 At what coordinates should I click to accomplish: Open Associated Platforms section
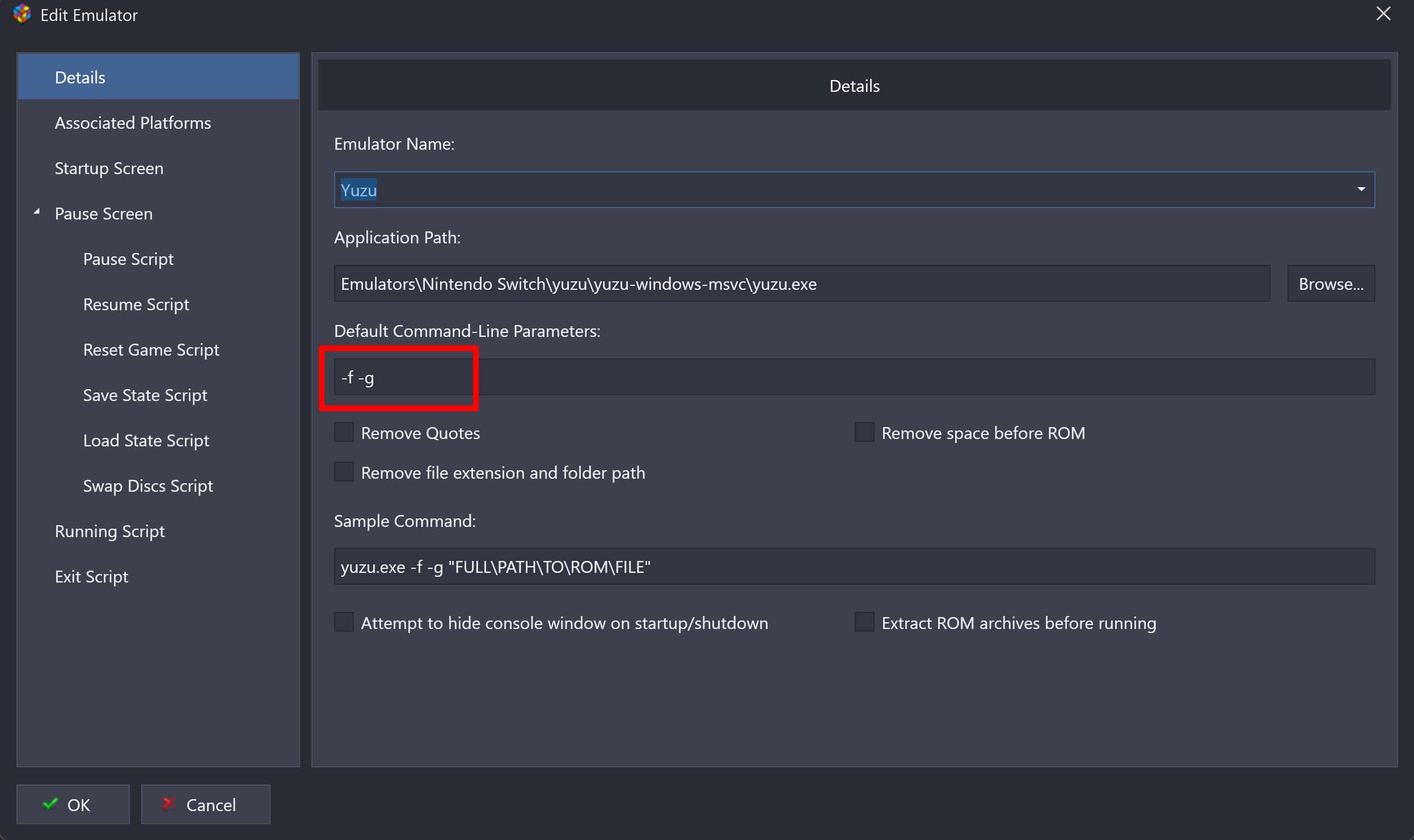click(133, 123)
